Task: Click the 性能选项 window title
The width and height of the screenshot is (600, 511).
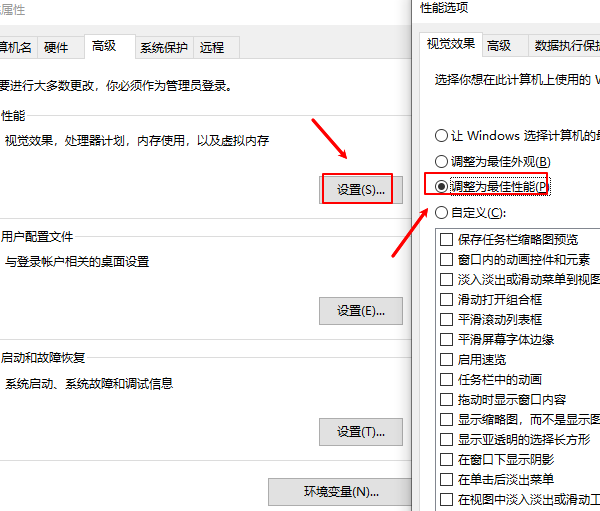Action: click(444, 8)
